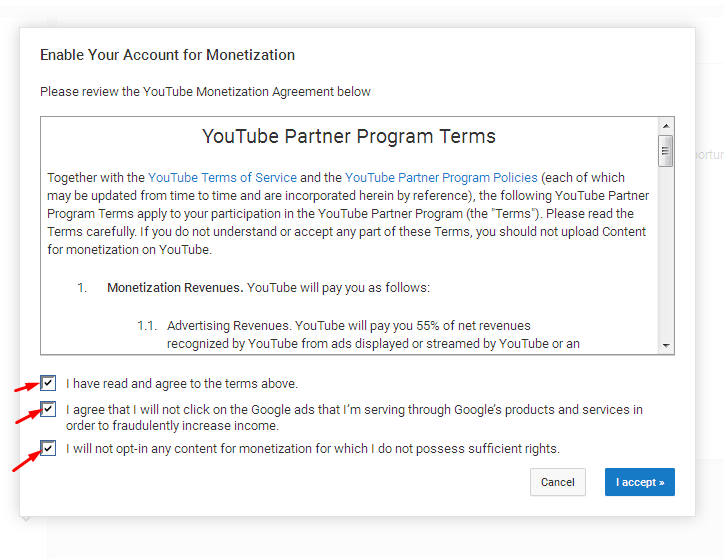Viewport: 724px width, 559px height.
Task: Toggle the 'sufficient rights' monetization checkbox
Action: (x=48, y=448)
